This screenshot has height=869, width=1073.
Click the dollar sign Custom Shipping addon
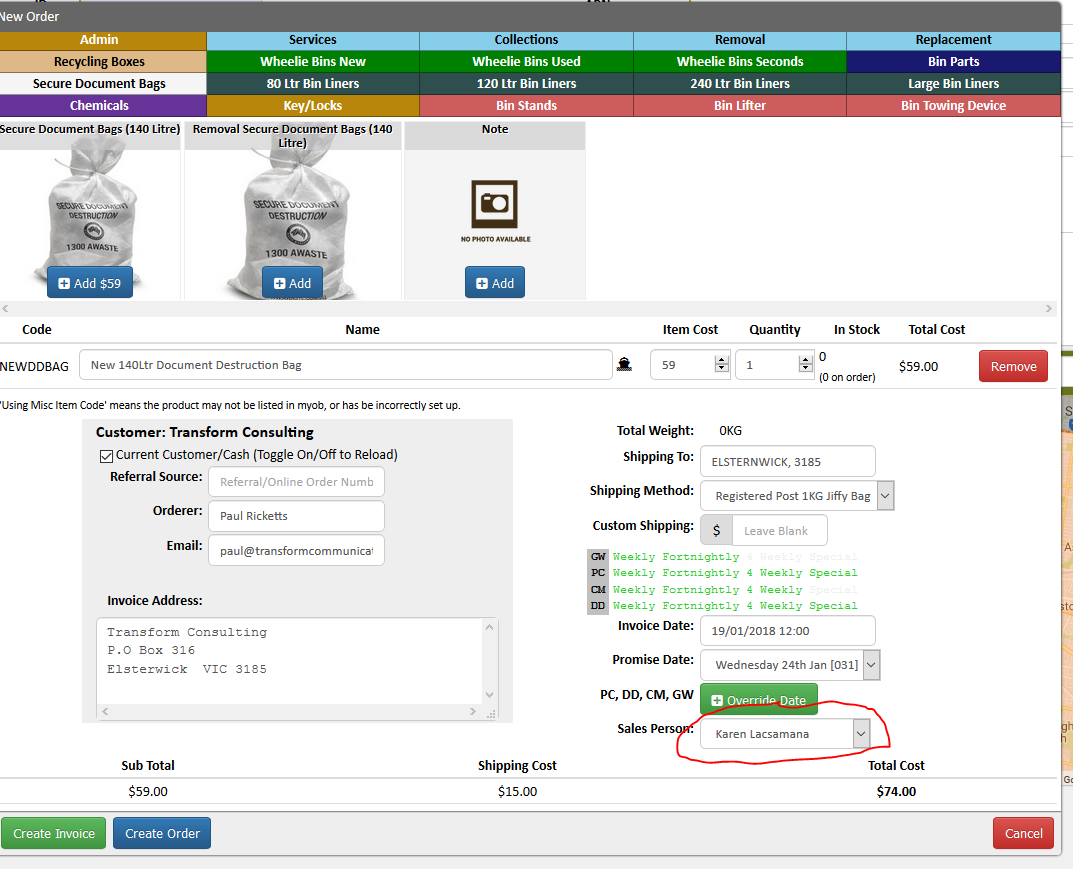[x=716, y=530]
